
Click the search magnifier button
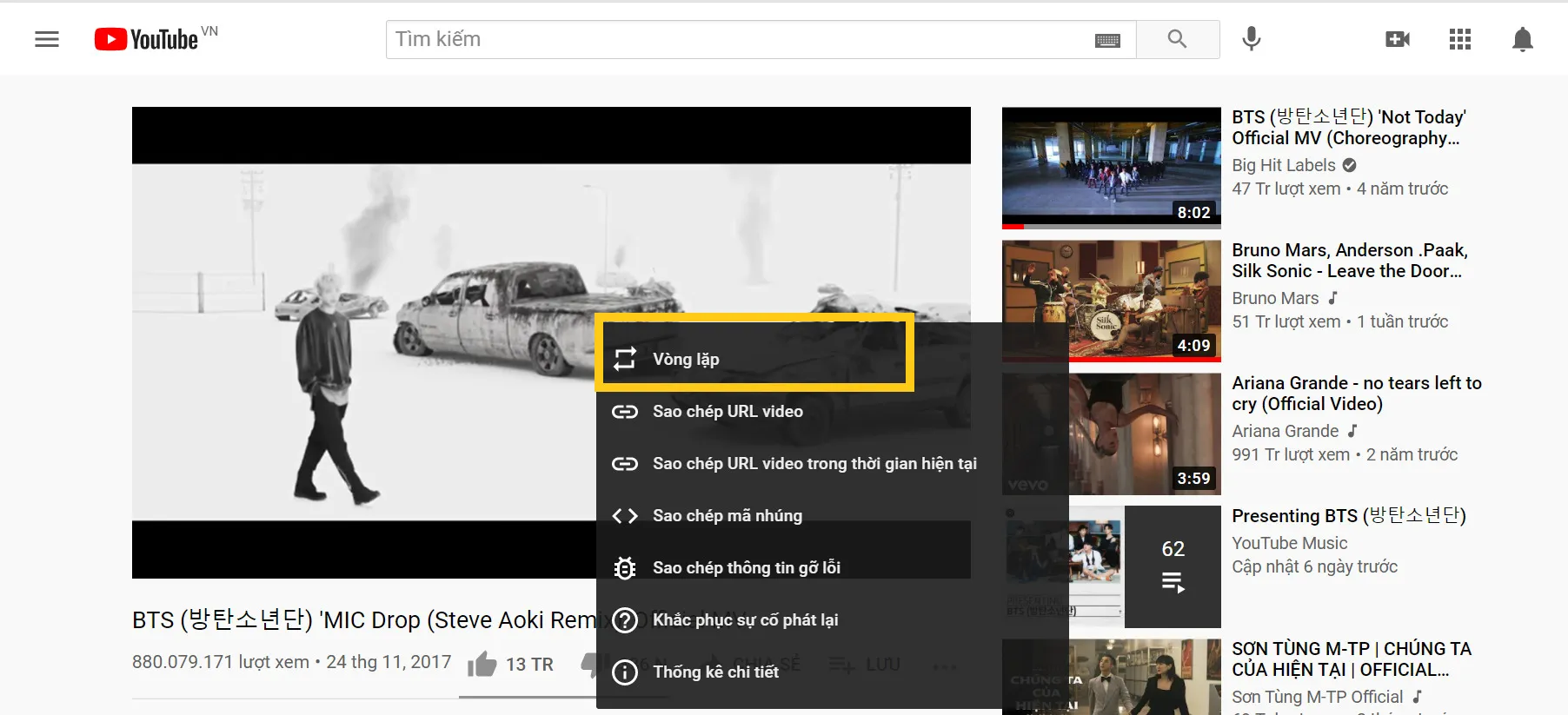1178,39
